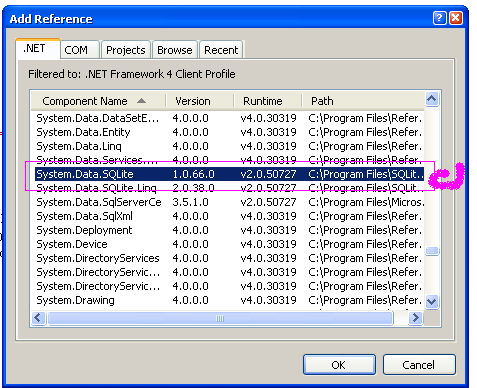Click the horizontal scroll left arrow
The image size is (477, 388).
pos(38,318)
